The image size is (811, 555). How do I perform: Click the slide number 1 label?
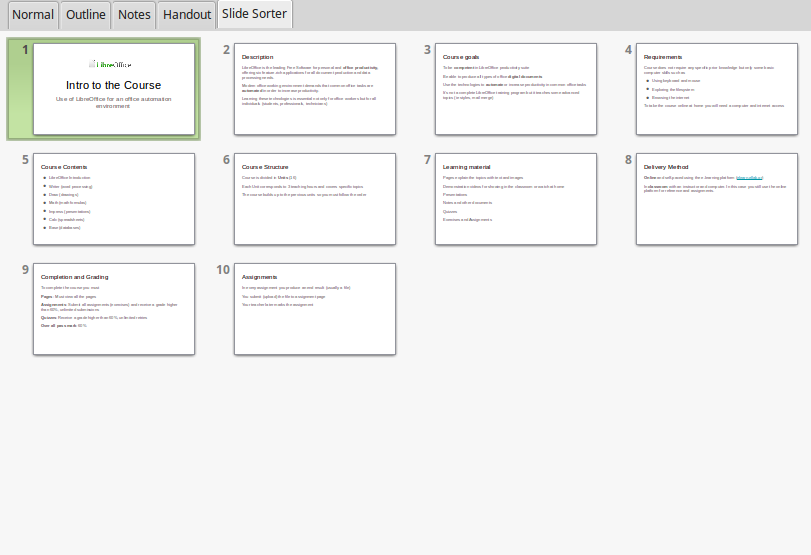tap(25, 50)
